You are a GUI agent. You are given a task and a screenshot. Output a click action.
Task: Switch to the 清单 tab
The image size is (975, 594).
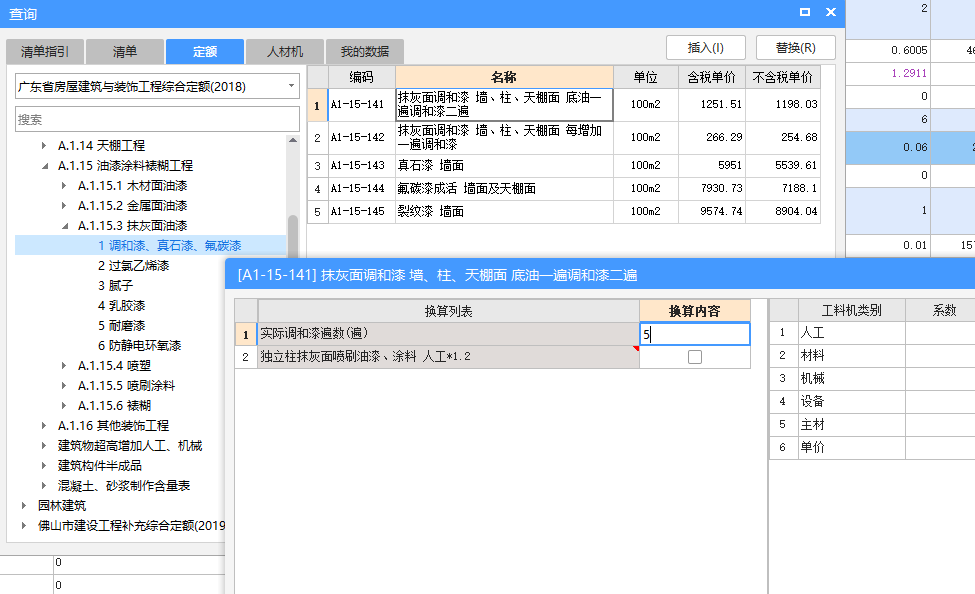pos(125,52)
